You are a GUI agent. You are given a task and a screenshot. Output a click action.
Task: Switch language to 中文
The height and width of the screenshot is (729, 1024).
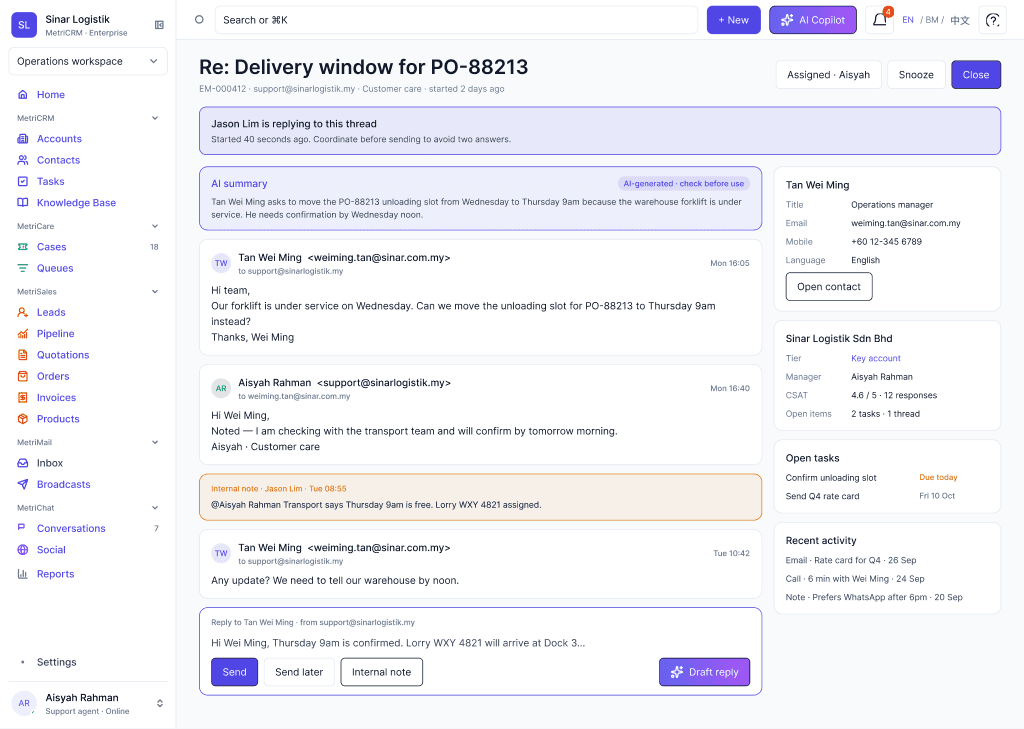(x=960, y=20)
